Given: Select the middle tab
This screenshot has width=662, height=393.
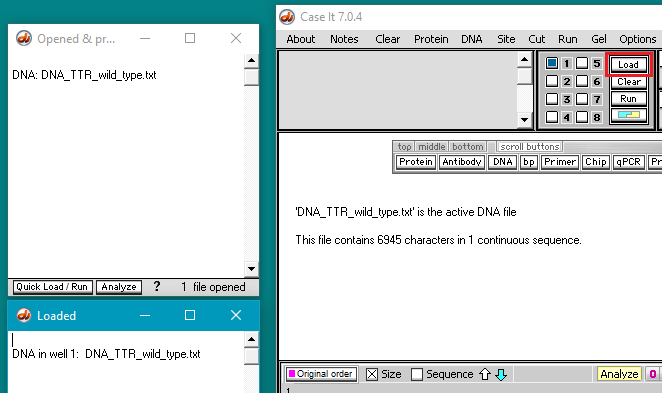Looking at the screenshot, I should [431, 146].
